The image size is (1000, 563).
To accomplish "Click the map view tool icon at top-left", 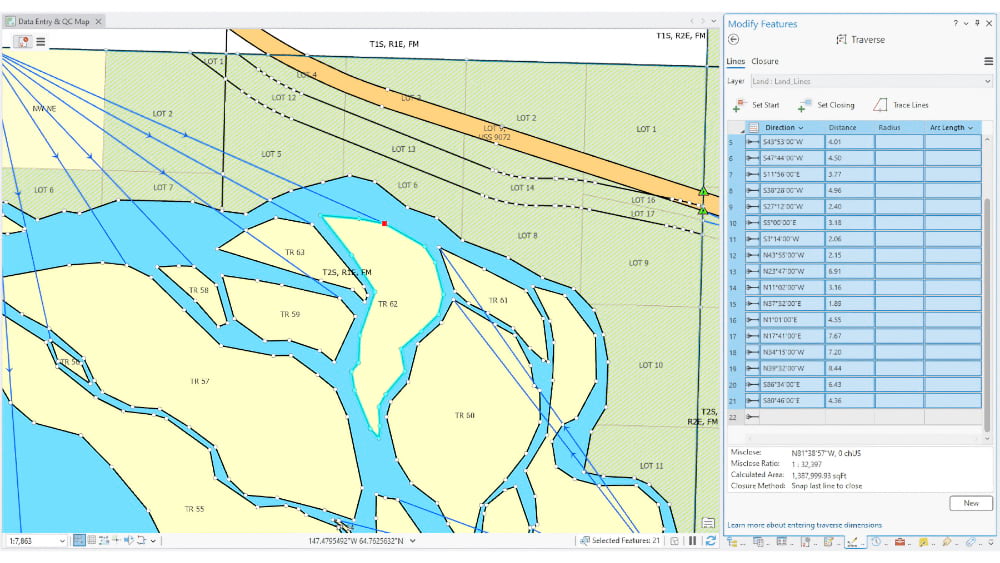I will tap(23, 41).
